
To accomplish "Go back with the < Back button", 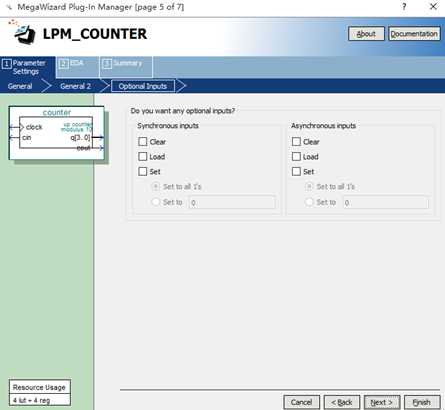I will click(342, 402).
